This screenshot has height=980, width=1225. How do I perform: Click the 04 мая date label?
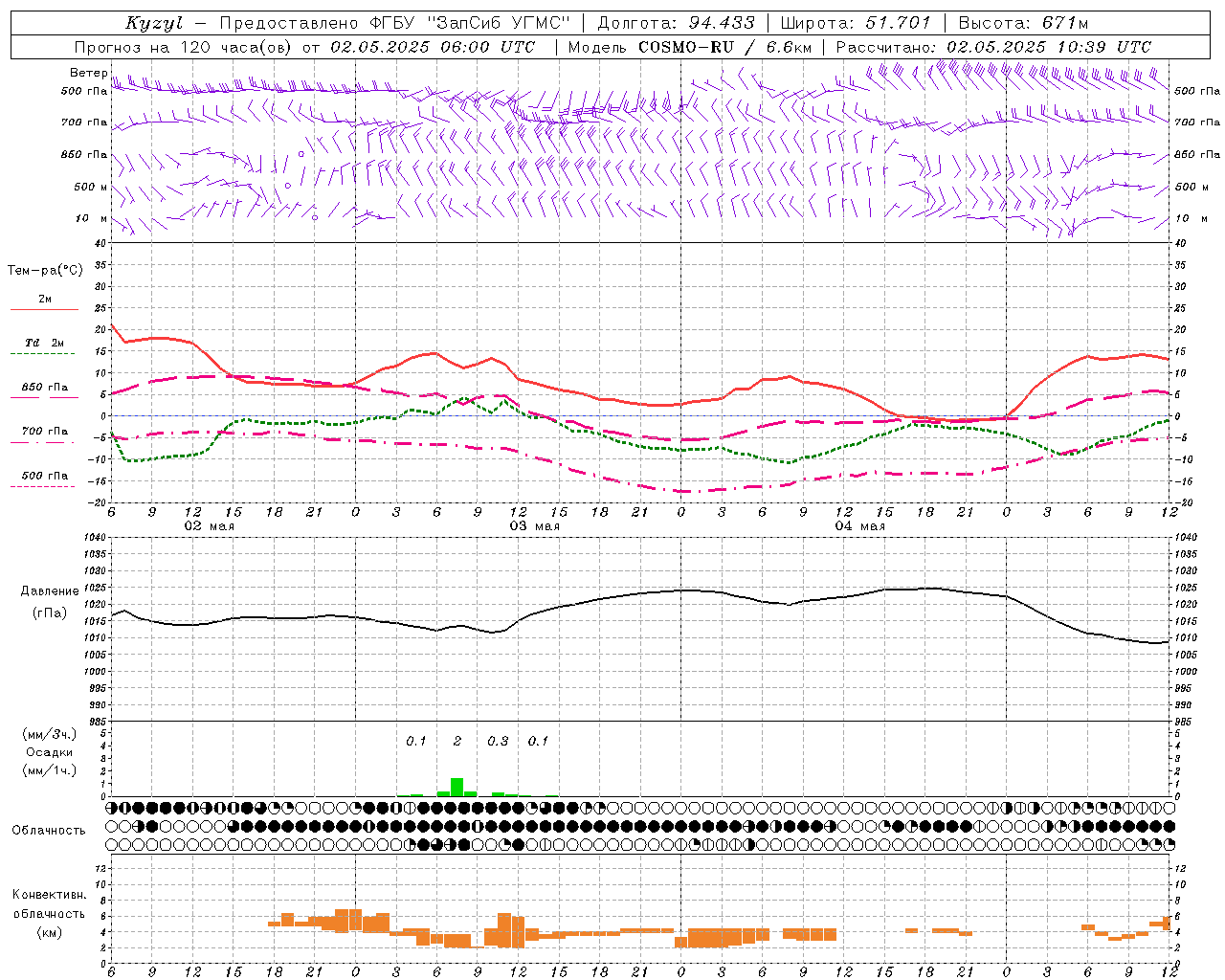859,526
